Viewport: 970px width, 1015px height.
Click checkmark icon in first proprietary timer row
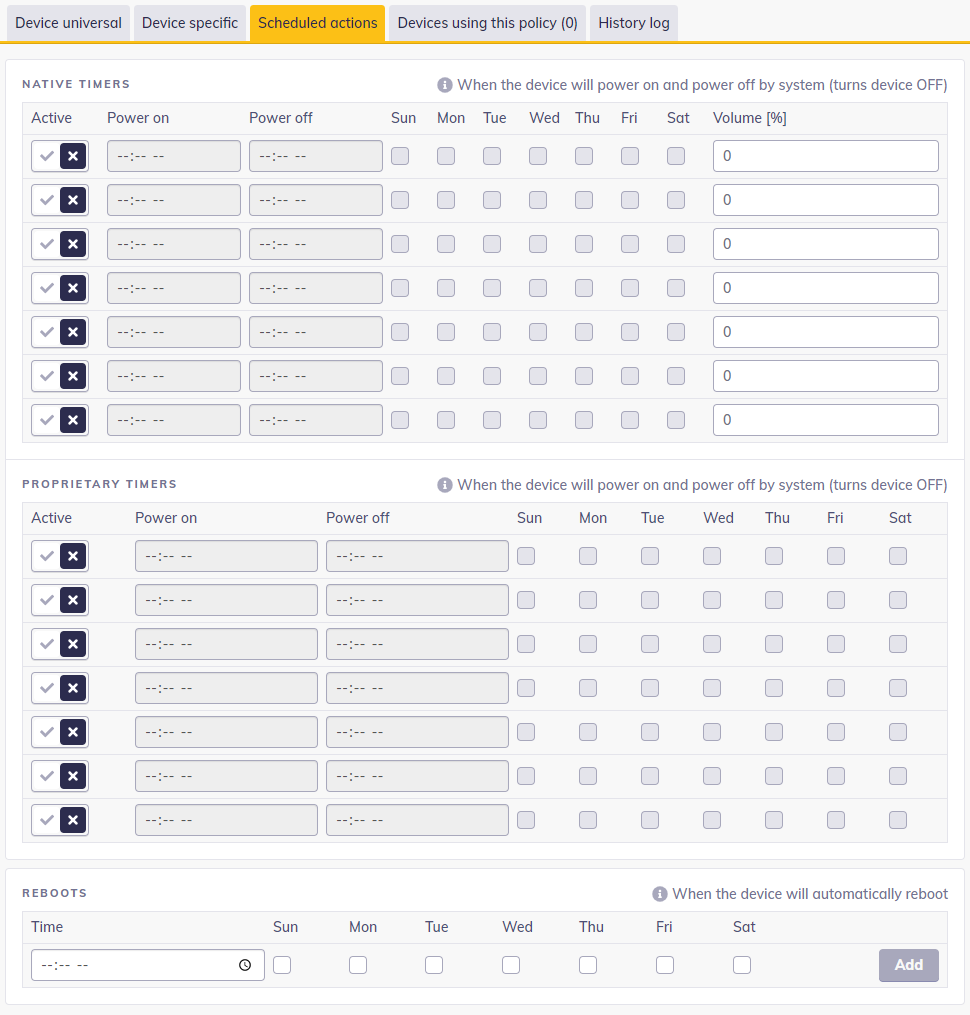pos(46,556)
